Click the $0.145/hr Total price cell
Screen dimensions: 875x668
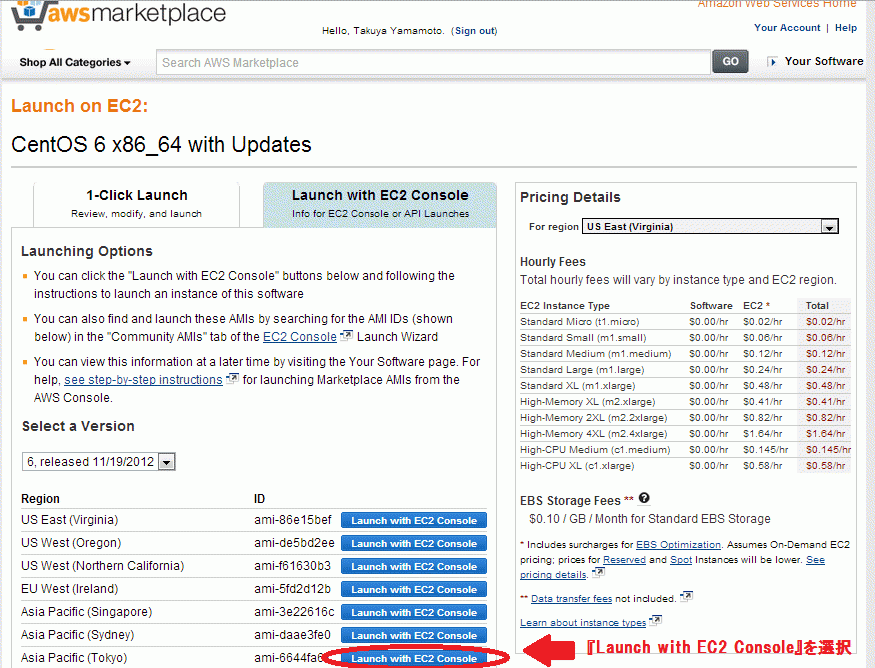828,450
